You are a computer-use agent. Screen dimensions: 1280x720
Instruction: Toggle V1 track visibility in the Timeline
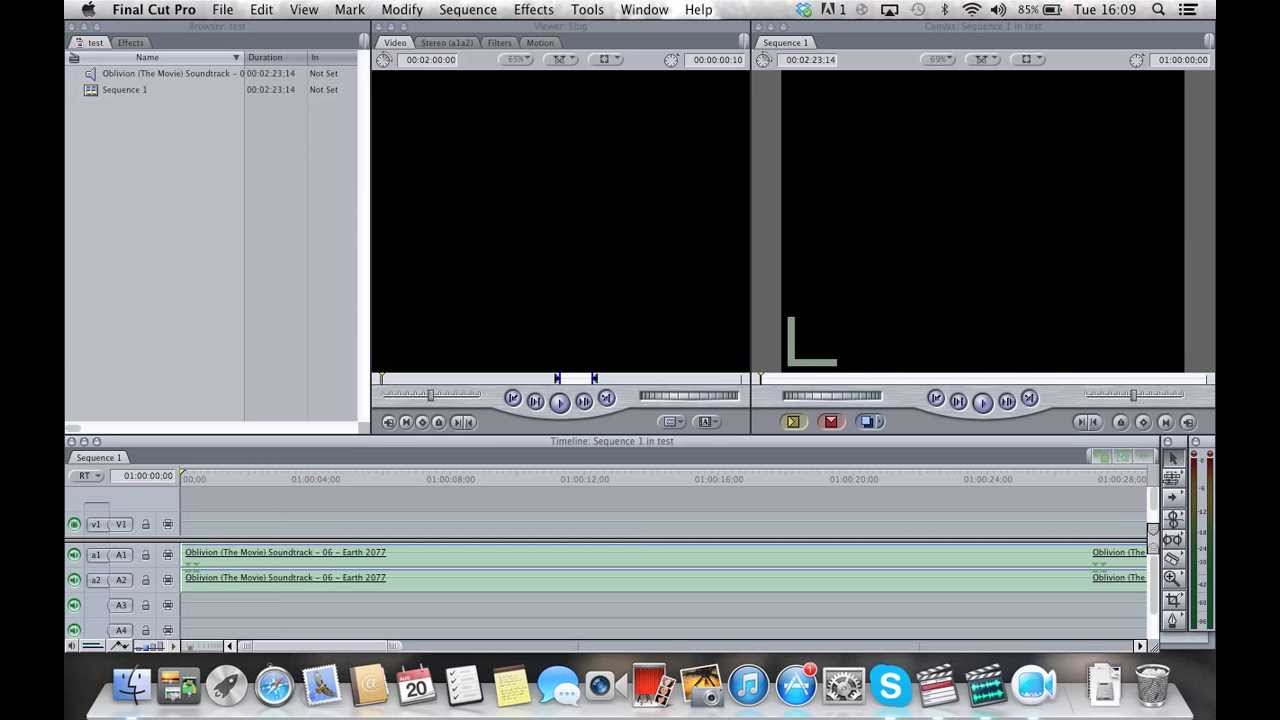(x=74, y=524)
